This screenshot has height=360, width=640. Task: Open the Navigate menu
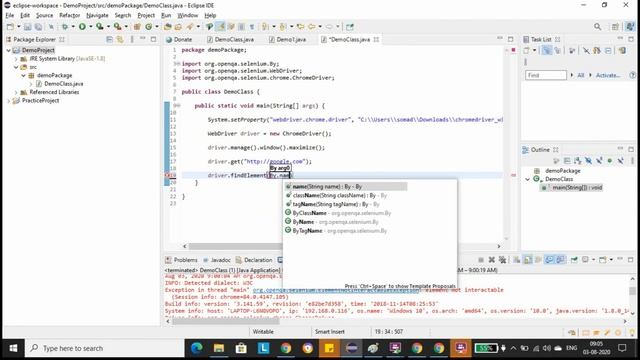(x=97, y=15)
